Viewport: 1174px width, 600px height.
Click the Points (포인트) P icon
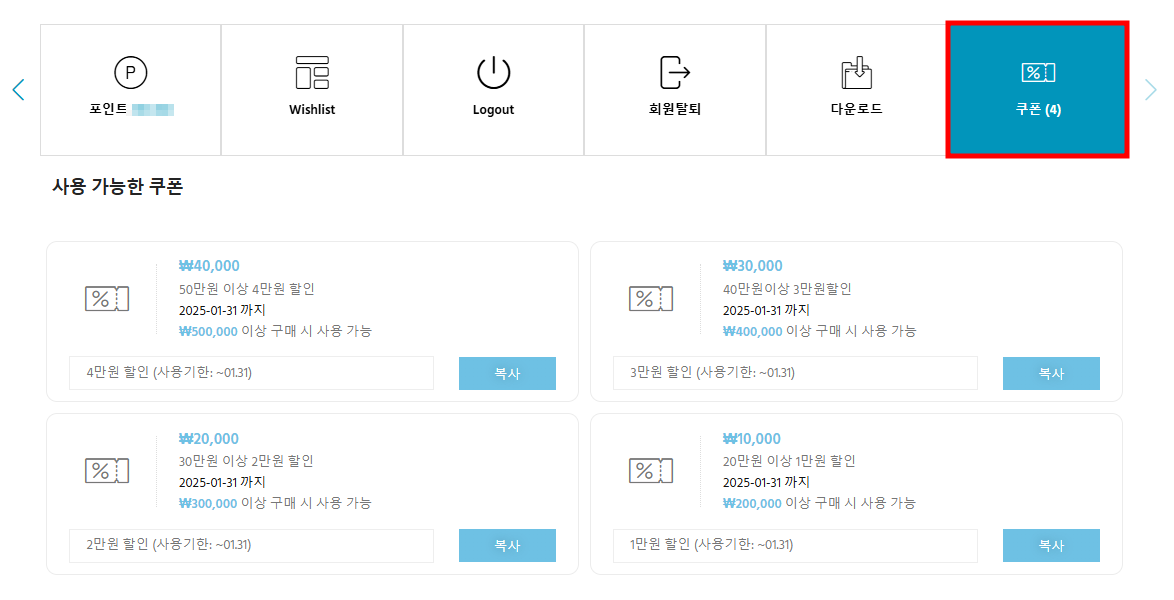pyautogui.click(x=130, y=73)
